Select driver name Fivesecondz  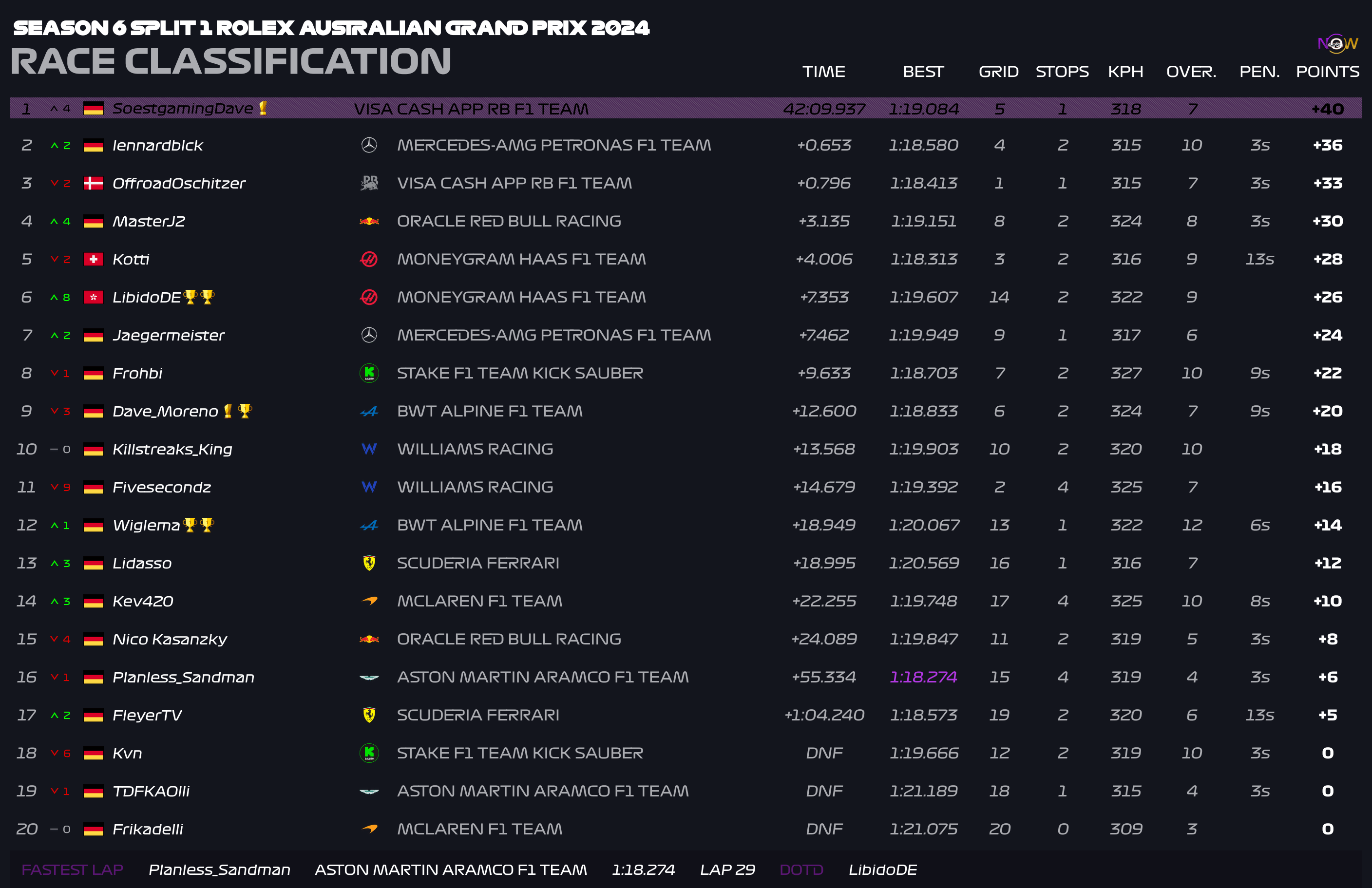click(161, 488)
